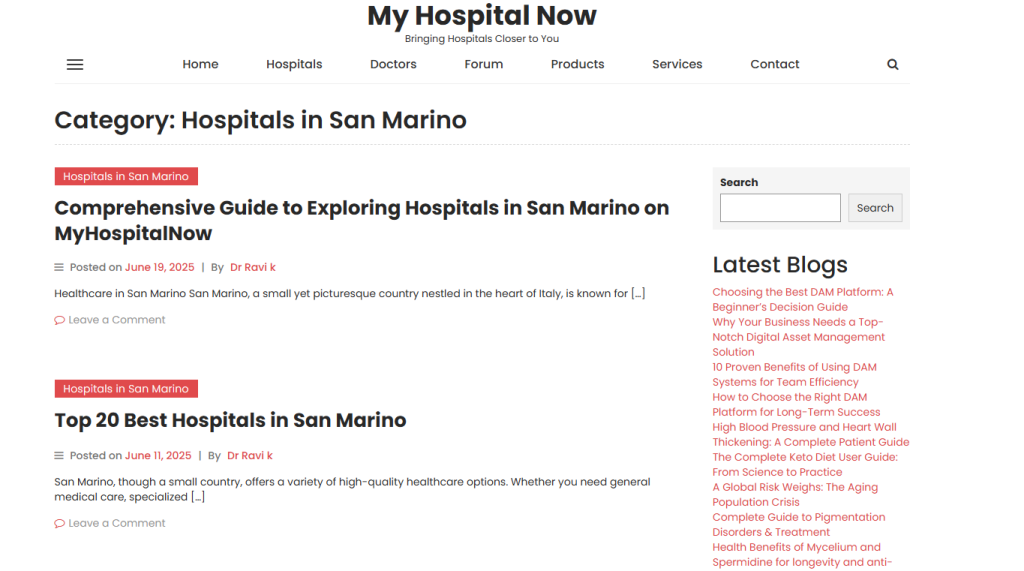Open the Contact menu item
1024x571 pixels.
pyautogui.click(x=775, y=64)
